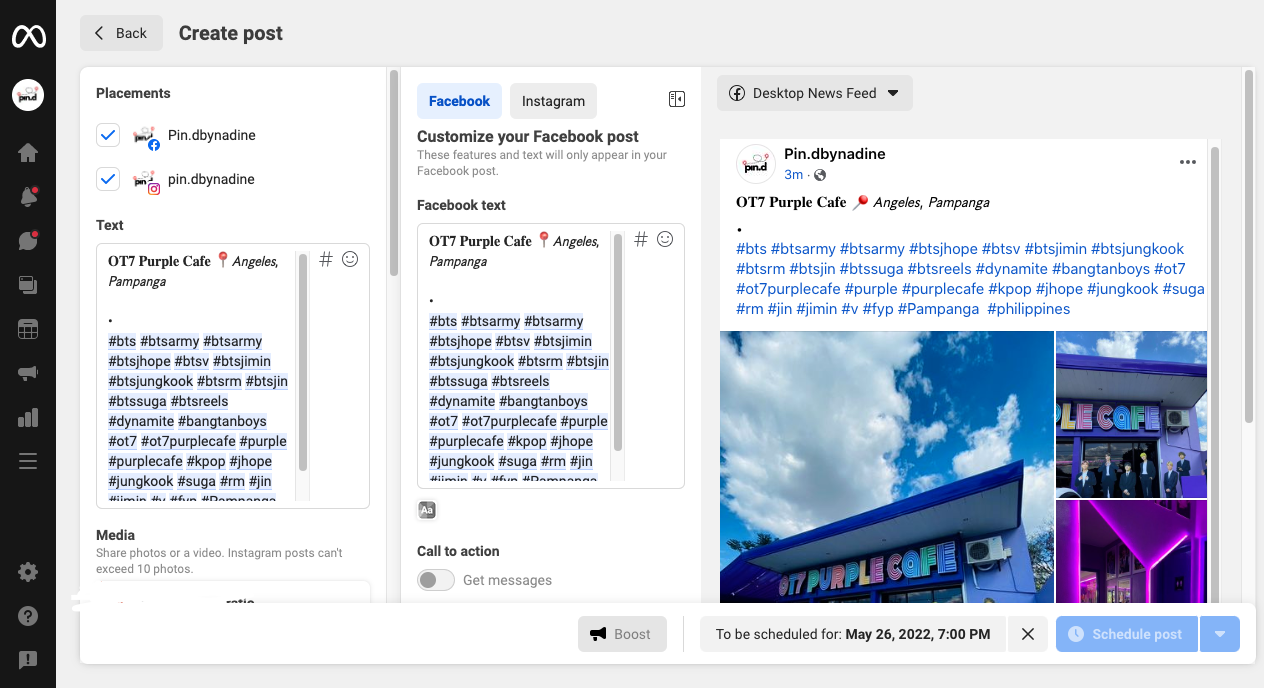The image size is (1264, 688).
Task: Go Back from Create post
Action: pos(121,33)
